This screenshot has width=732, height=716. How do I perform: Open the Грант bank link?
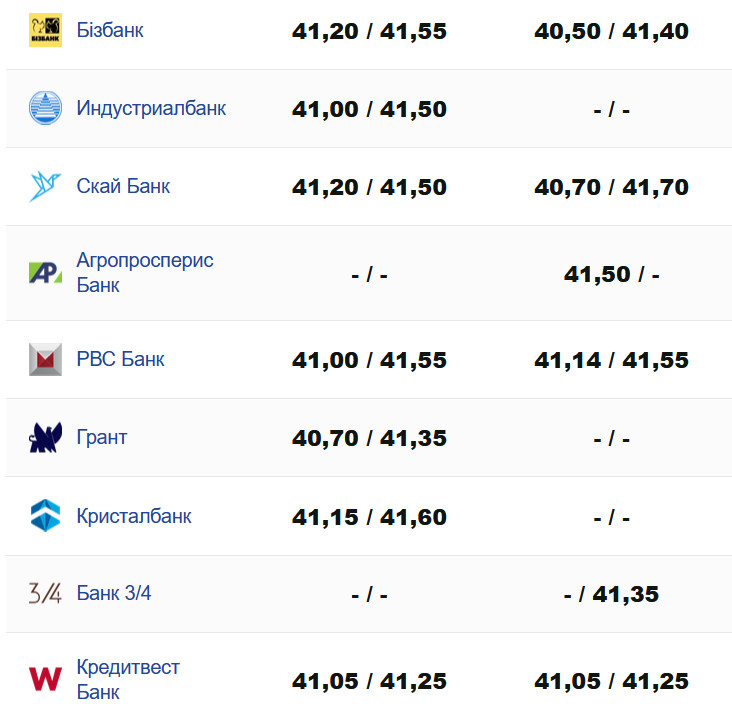[102, 437]
